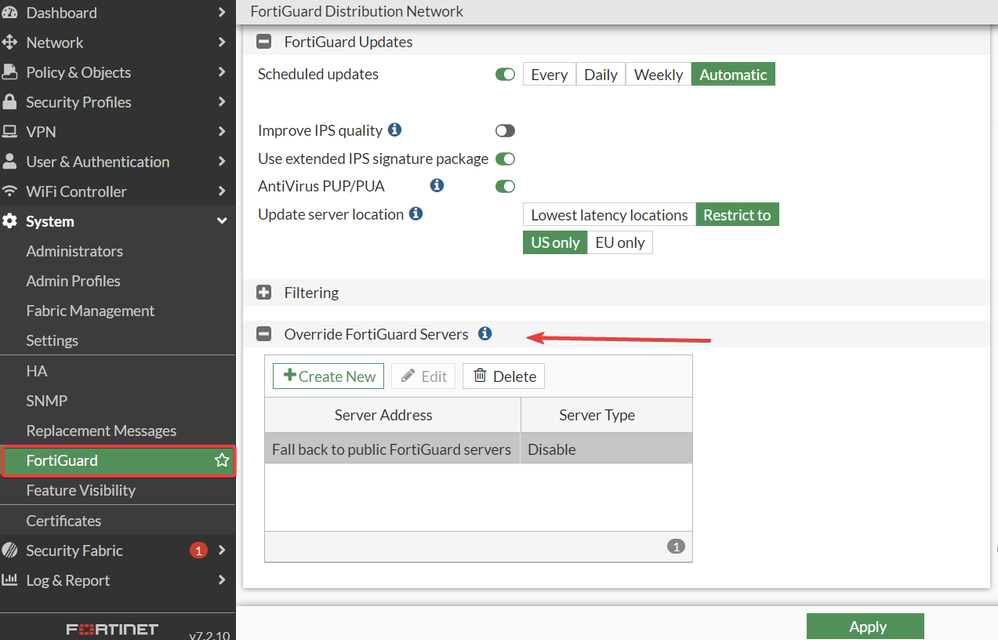This screenshot has width=998, height=640.
Task: Click the WiFi Controller signal icon
Action: click(x=10, y=191)
